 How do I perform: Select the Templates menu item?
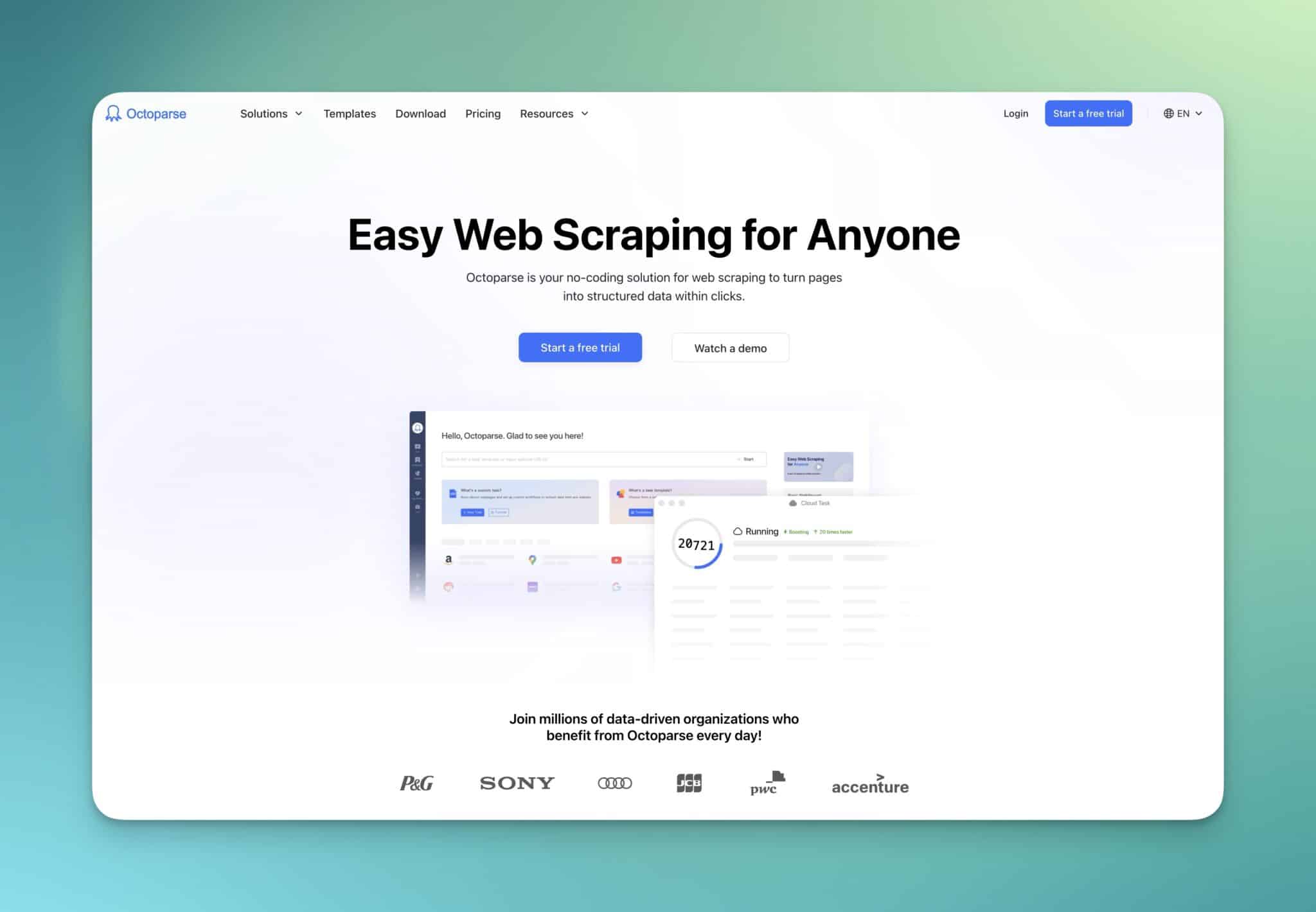point(349,113)
